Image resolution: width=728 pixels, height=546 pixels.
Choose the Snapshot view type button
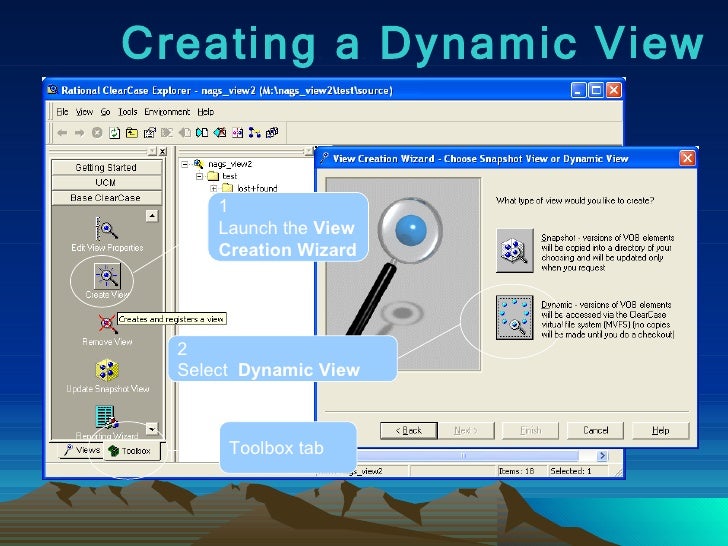[x=514, y=251]
